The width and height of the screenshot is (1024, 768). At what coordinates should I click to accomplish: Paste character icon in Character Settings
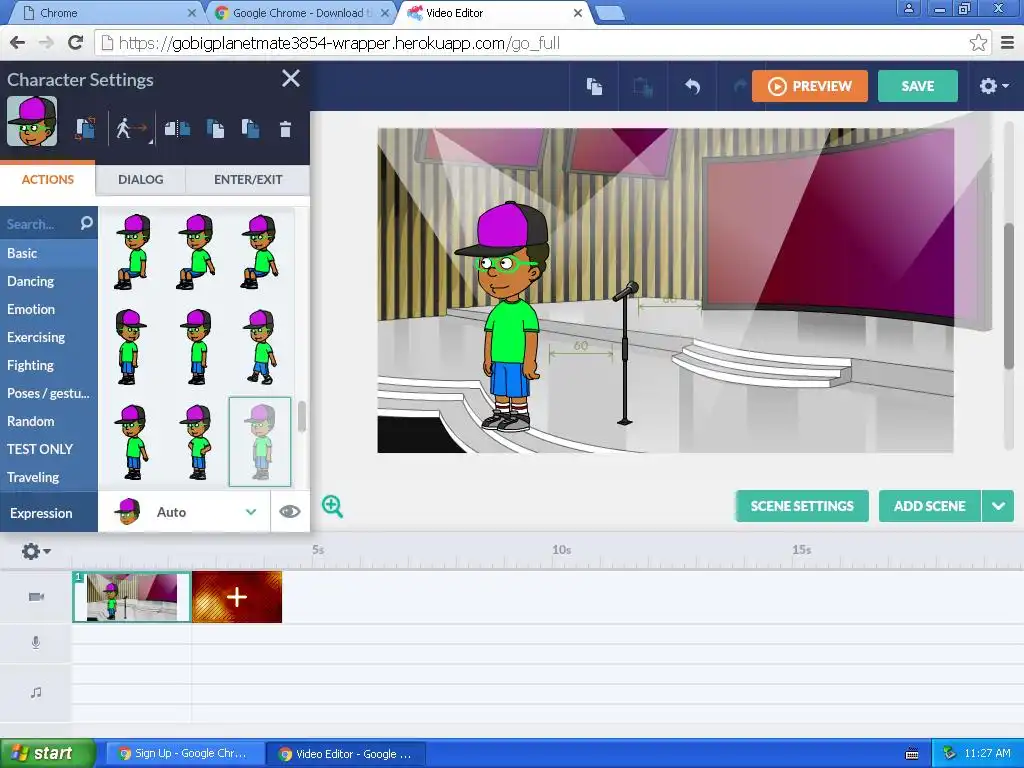tap(250, 129)
